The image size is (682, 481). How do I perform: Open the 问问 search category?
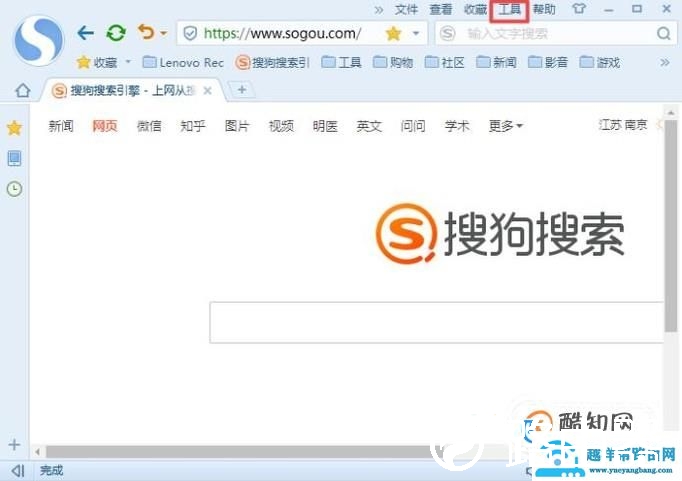tap(413, 126)
